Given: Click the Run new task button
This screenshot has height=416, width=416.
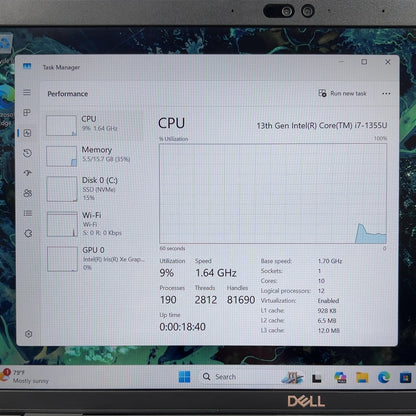Looking at the screenshot, I should pyautogui.click(x=342, y=93).
